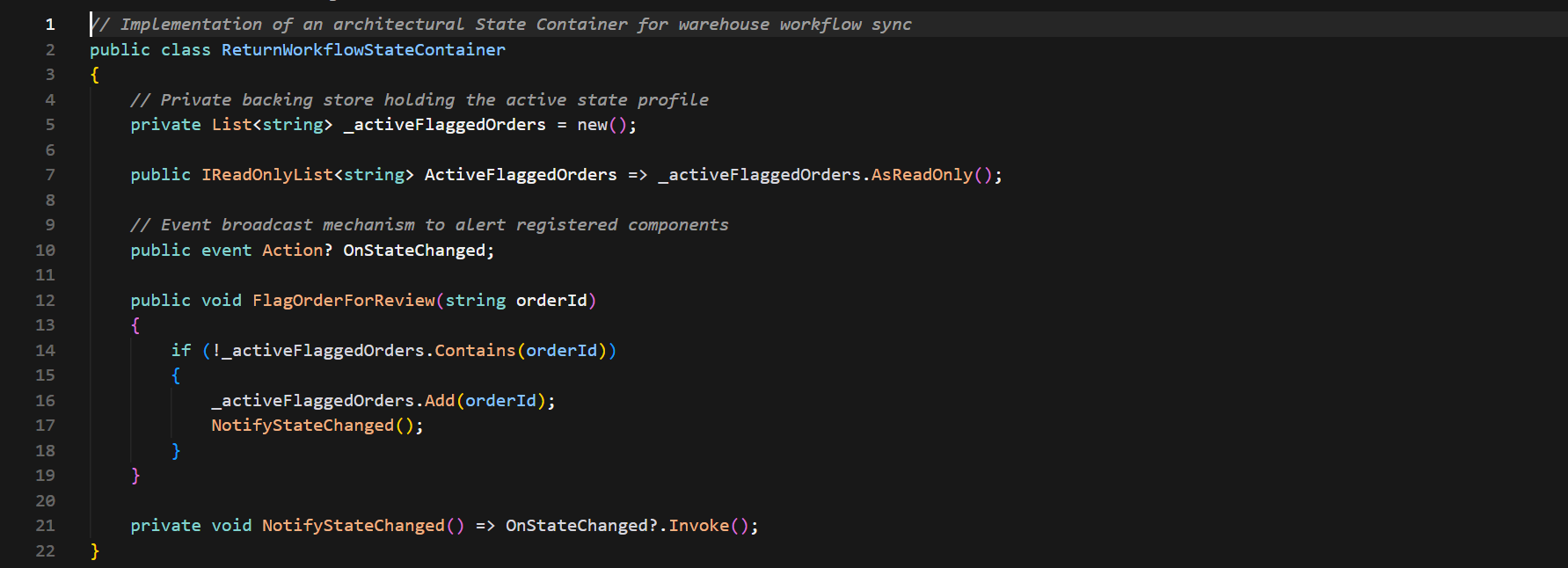Image resolution: width=1568 pixels, height=568 pixels.
Task: Click the Event broadcast mechanism comment
Action: coord(429,225)
